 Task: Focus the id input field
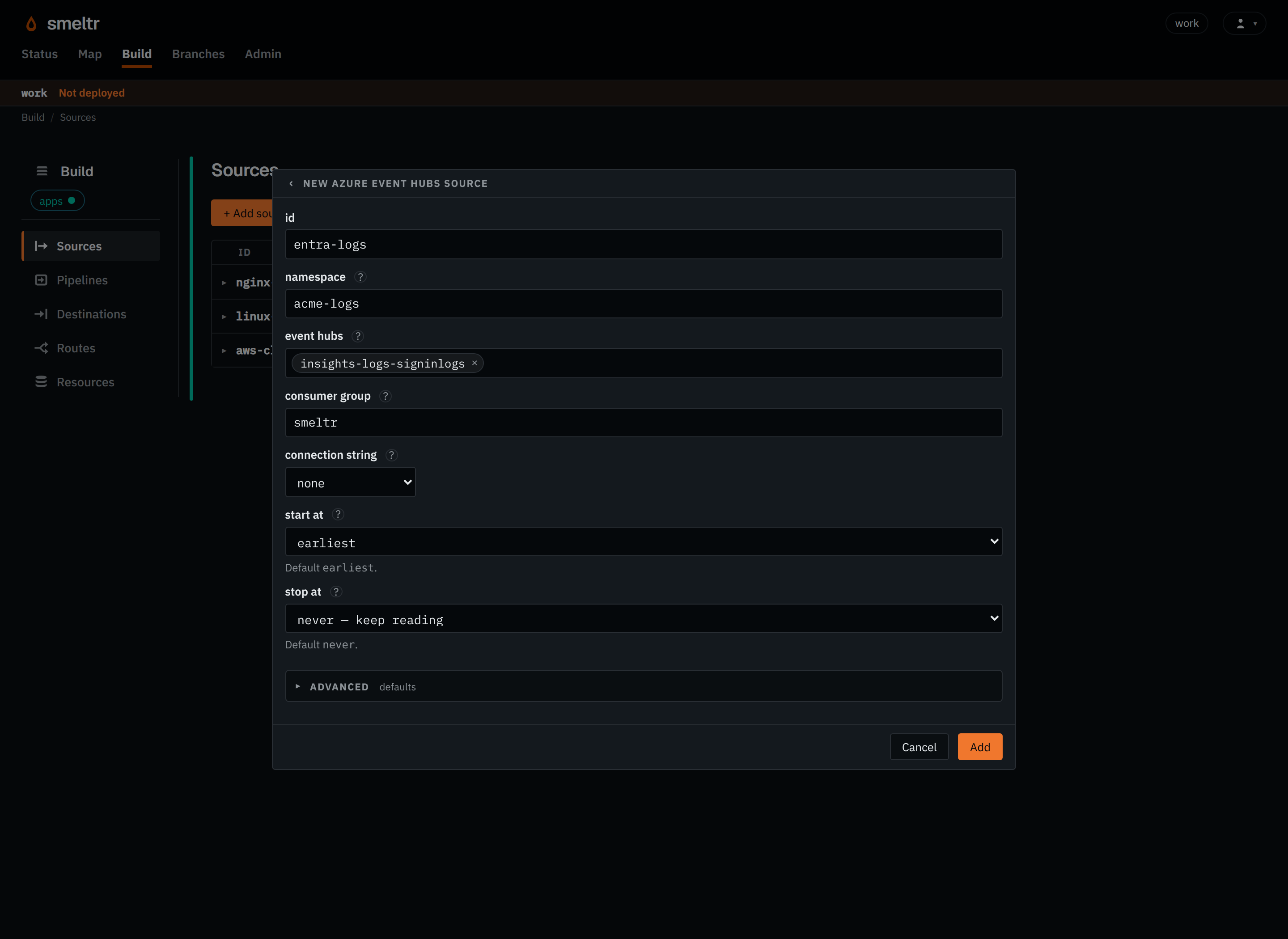pyautogui.click(x=644, y=245)
